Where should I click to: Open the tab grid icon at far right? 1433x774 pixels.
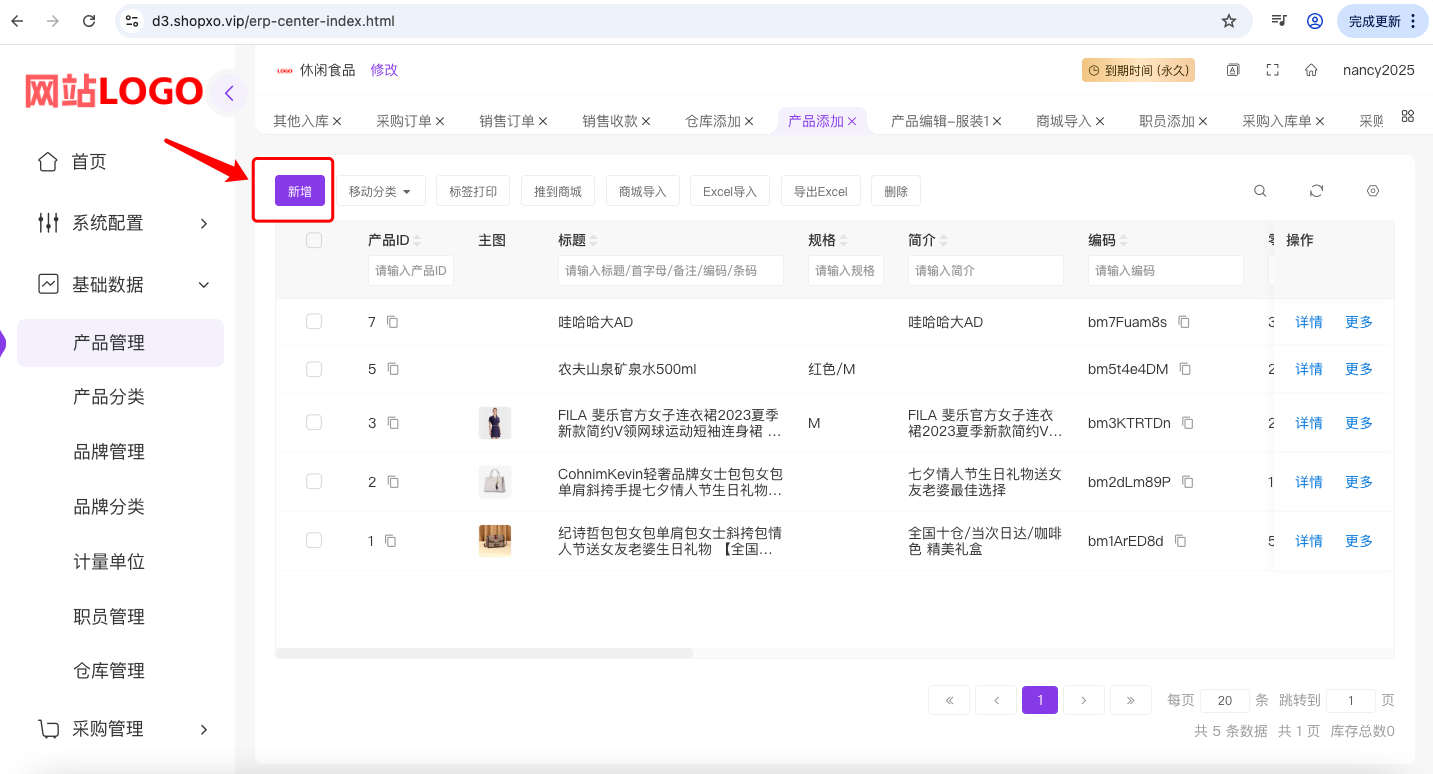pos(1407,116)
